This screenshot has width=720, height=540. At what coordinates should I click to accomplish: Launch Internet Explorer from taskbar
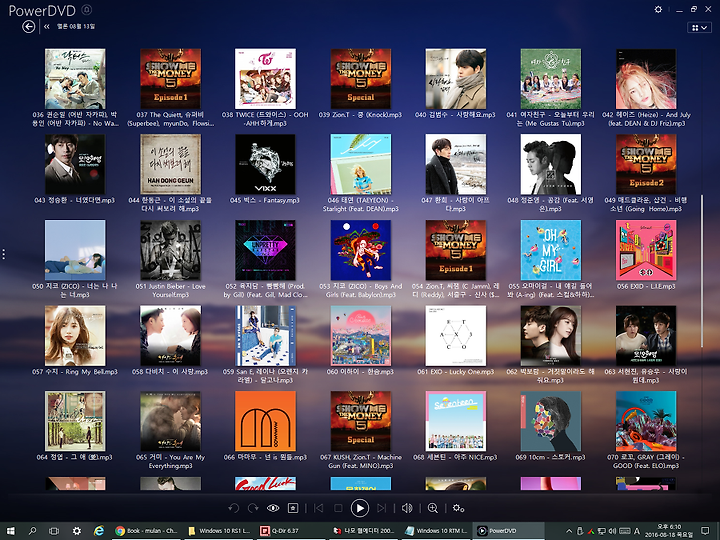tap(98, 531)
